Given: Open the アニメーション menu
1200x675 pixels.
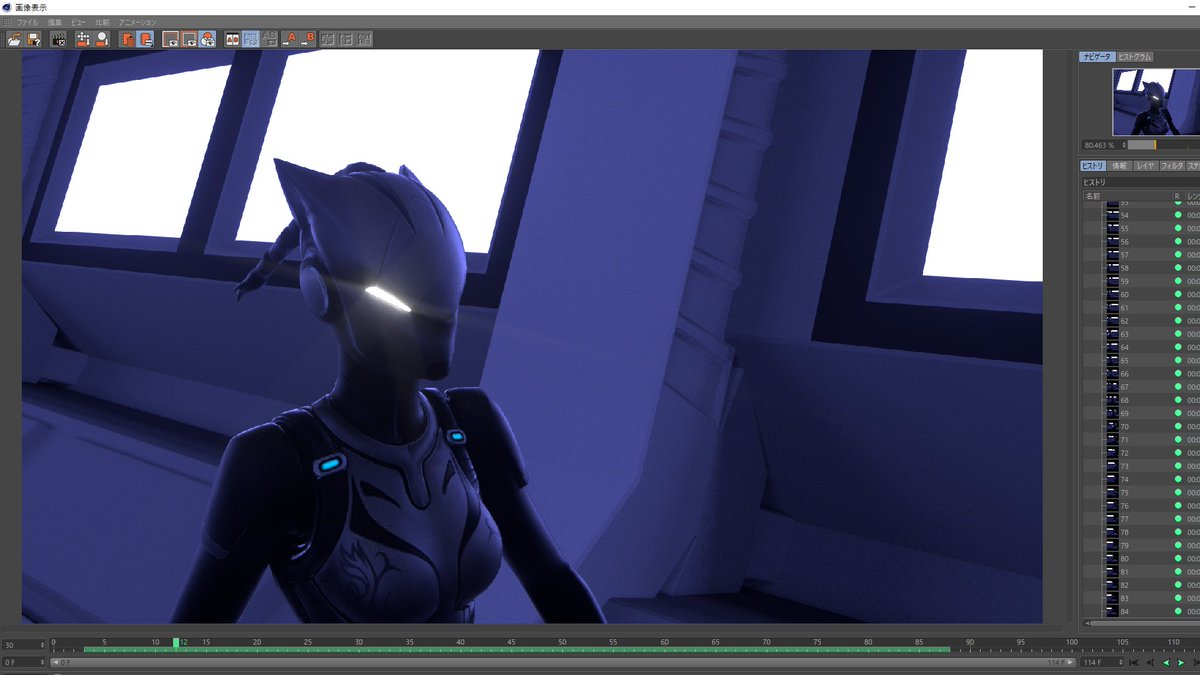Looking at the screenshot, I should (137, 22).
